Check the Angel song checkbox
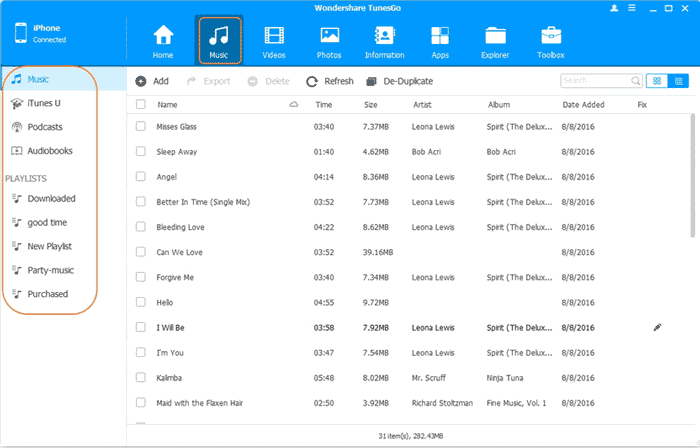 point(141,176)
